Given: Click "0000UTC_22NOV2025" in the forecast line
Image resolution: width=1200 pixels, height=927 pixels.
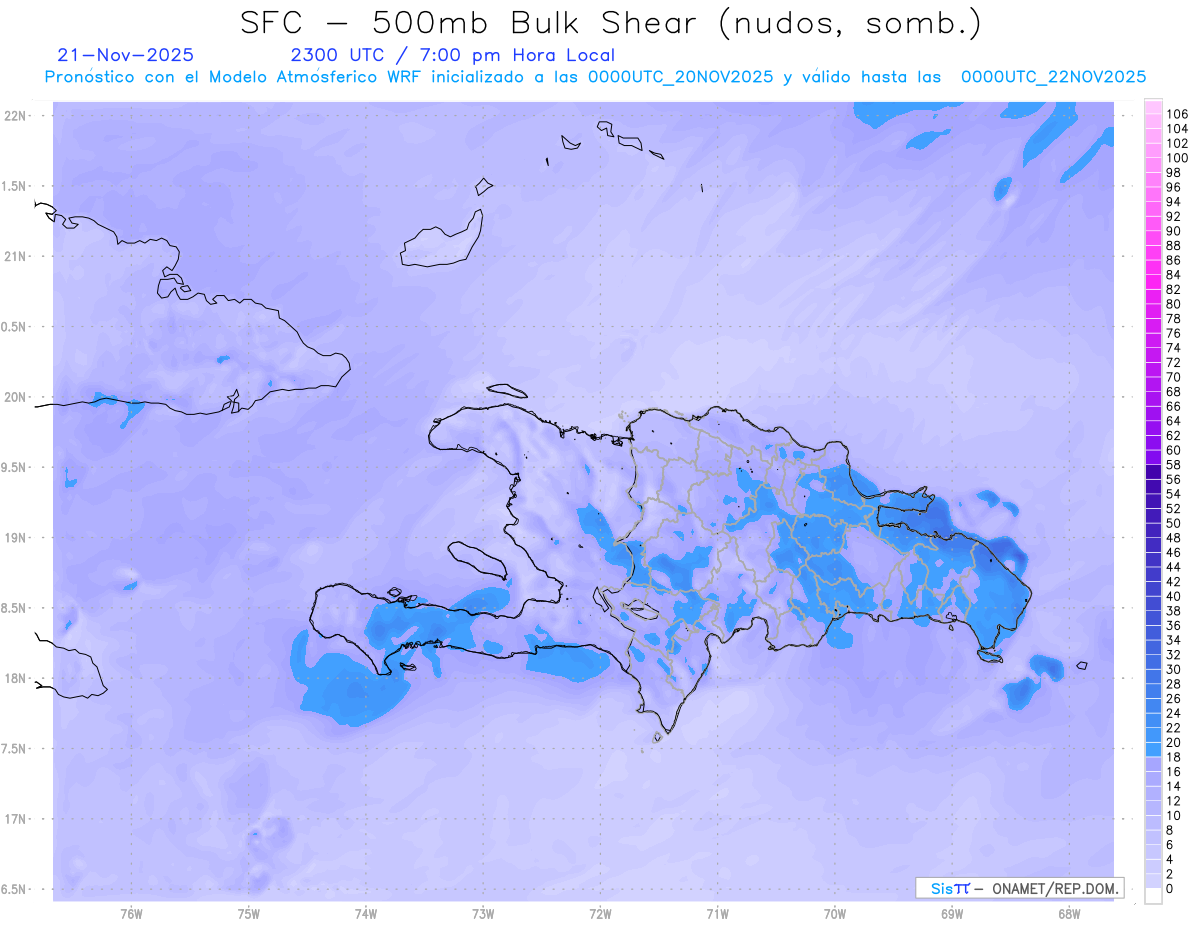Looking at the screenshot, I should click(1053, 77).
